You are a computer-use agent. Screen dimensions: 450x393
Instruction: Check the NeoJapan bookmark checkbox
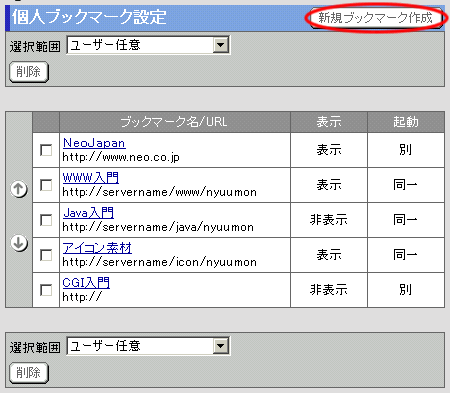[46, 150]
